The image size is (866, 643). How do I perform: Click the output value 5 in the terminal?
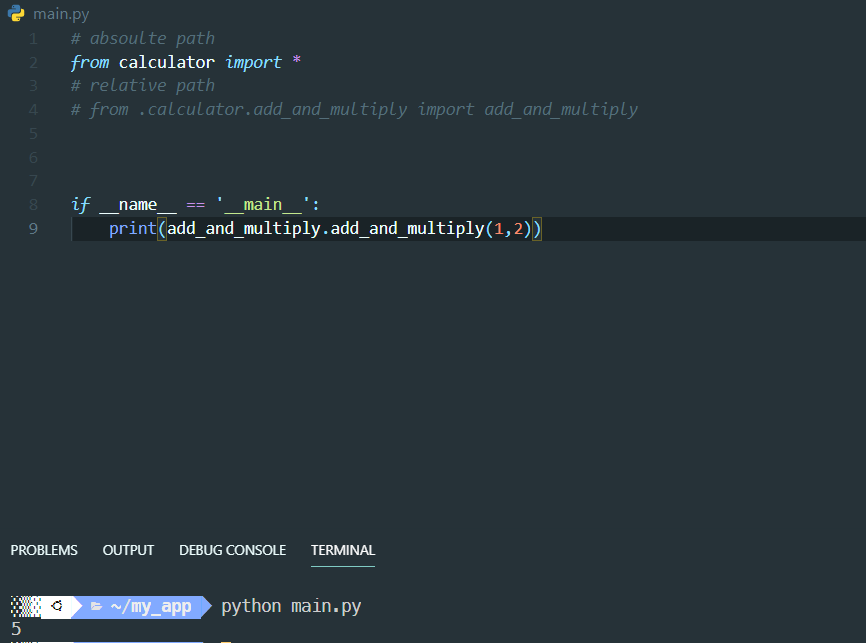point(14,628)
